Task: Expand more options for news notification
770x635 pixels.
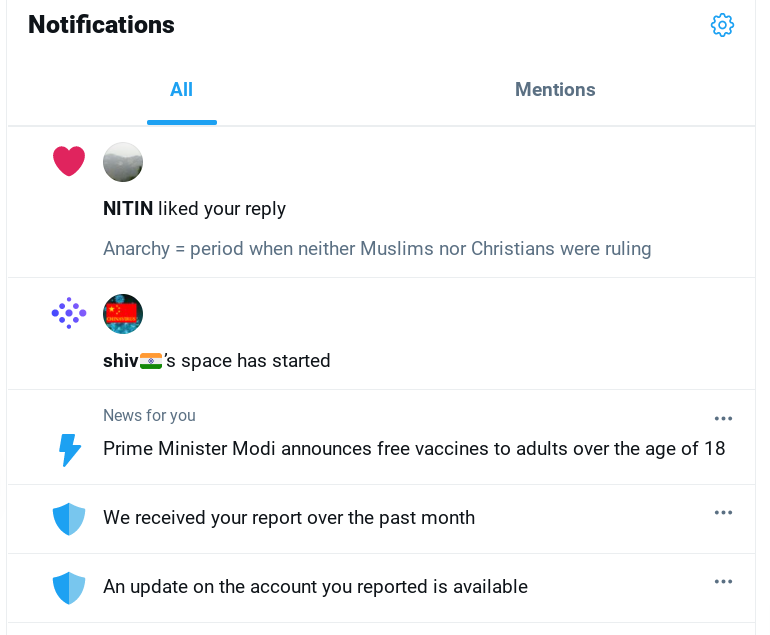Action: (x=723, y=418)
